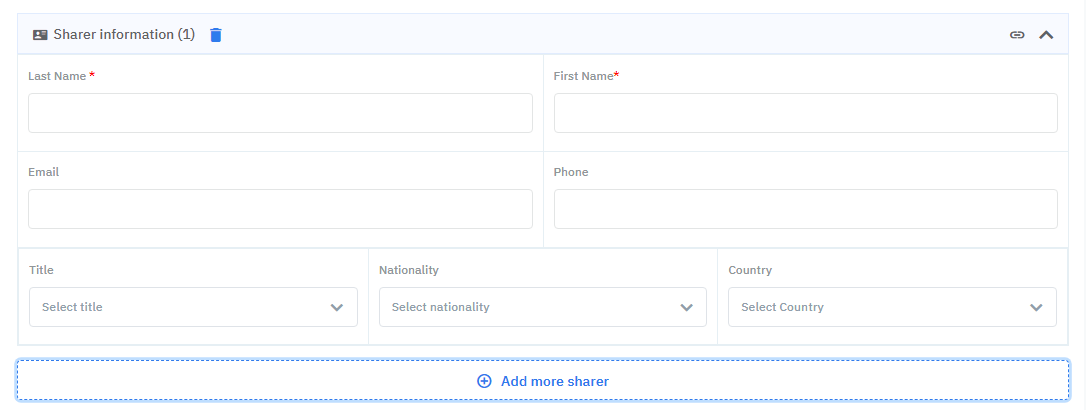Click the Country label text

coord(750,270)
